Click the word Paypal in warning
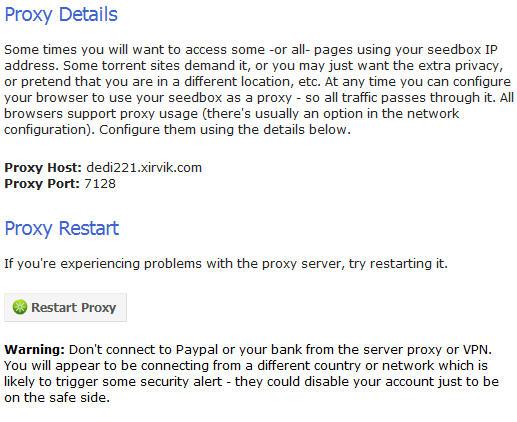Screen dimensions: 517x422 [x=197, y=350]
